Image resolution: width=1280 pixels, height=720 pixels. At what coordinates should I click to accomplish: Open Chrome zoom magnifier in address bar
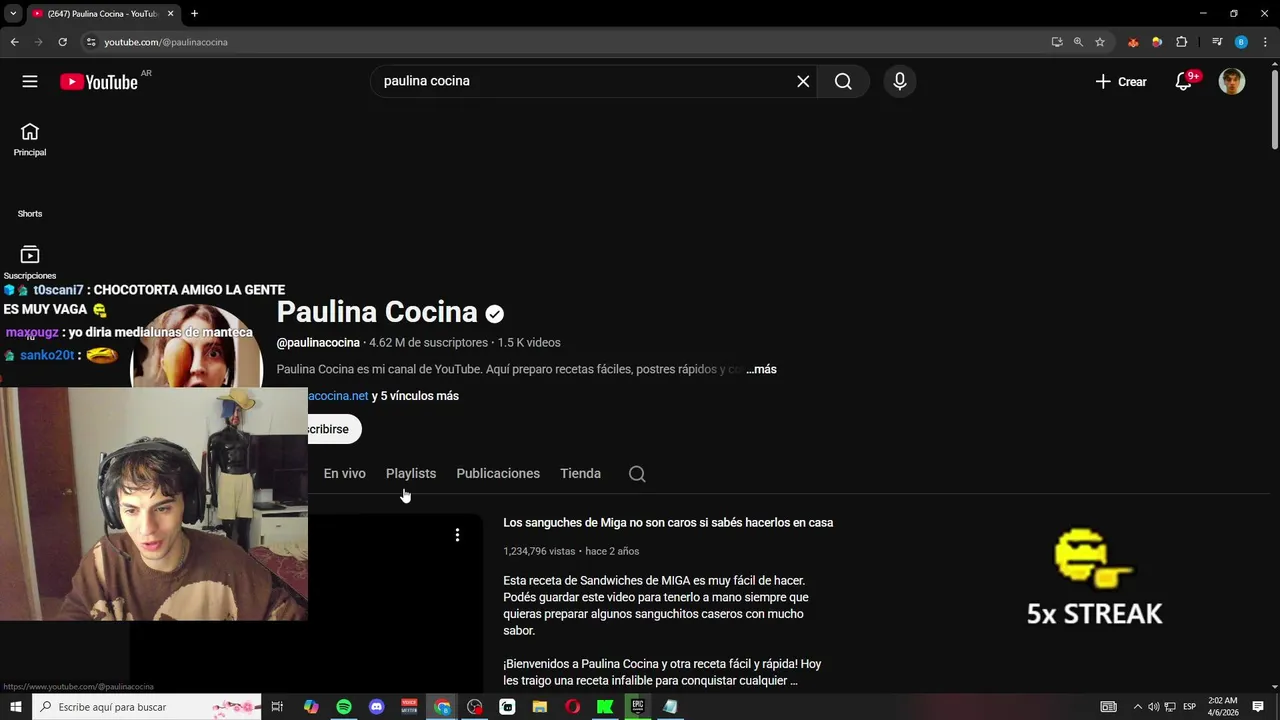click(1078, 42)
